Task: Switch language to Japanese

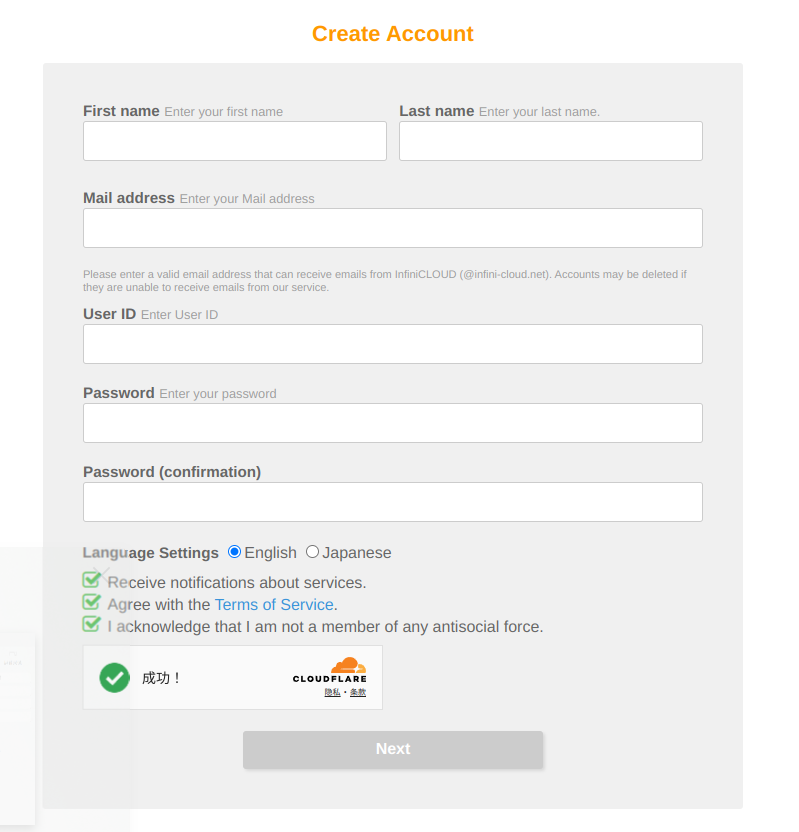Action: pos(311,551)
